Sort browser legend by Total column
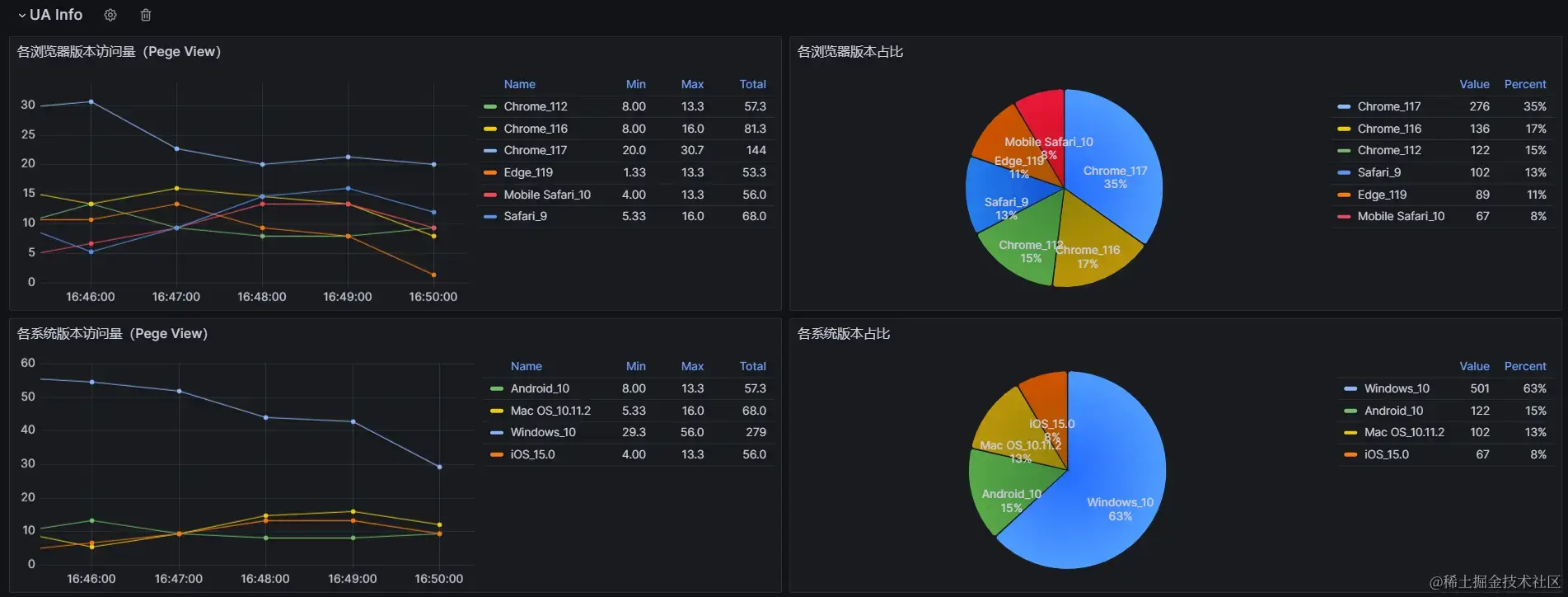The height and width of the screenshot is (597, 1568). click(751, 84)
